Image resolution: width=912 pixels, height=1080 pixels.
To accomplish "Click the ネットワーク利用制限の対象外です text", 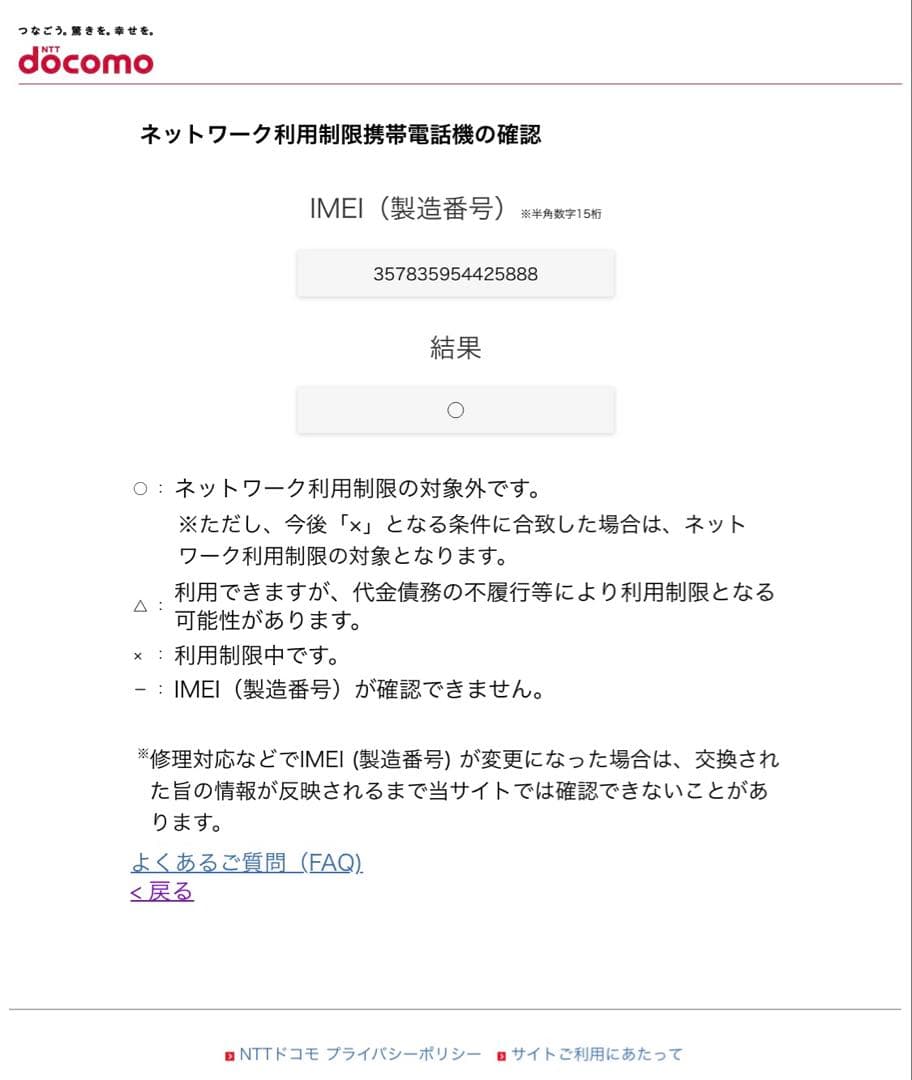I will pyautogui.click(x=357, y=488).
